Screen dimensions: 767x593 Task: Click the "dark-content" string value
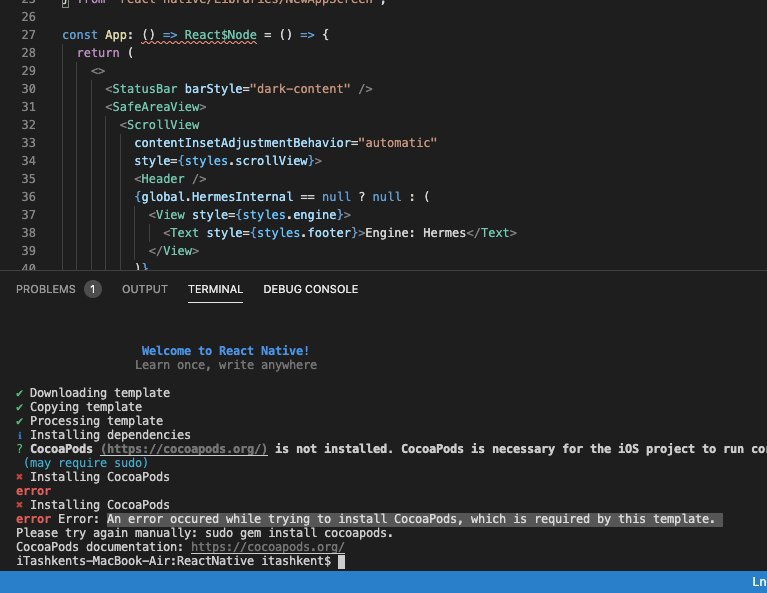(x=300, y=89)
